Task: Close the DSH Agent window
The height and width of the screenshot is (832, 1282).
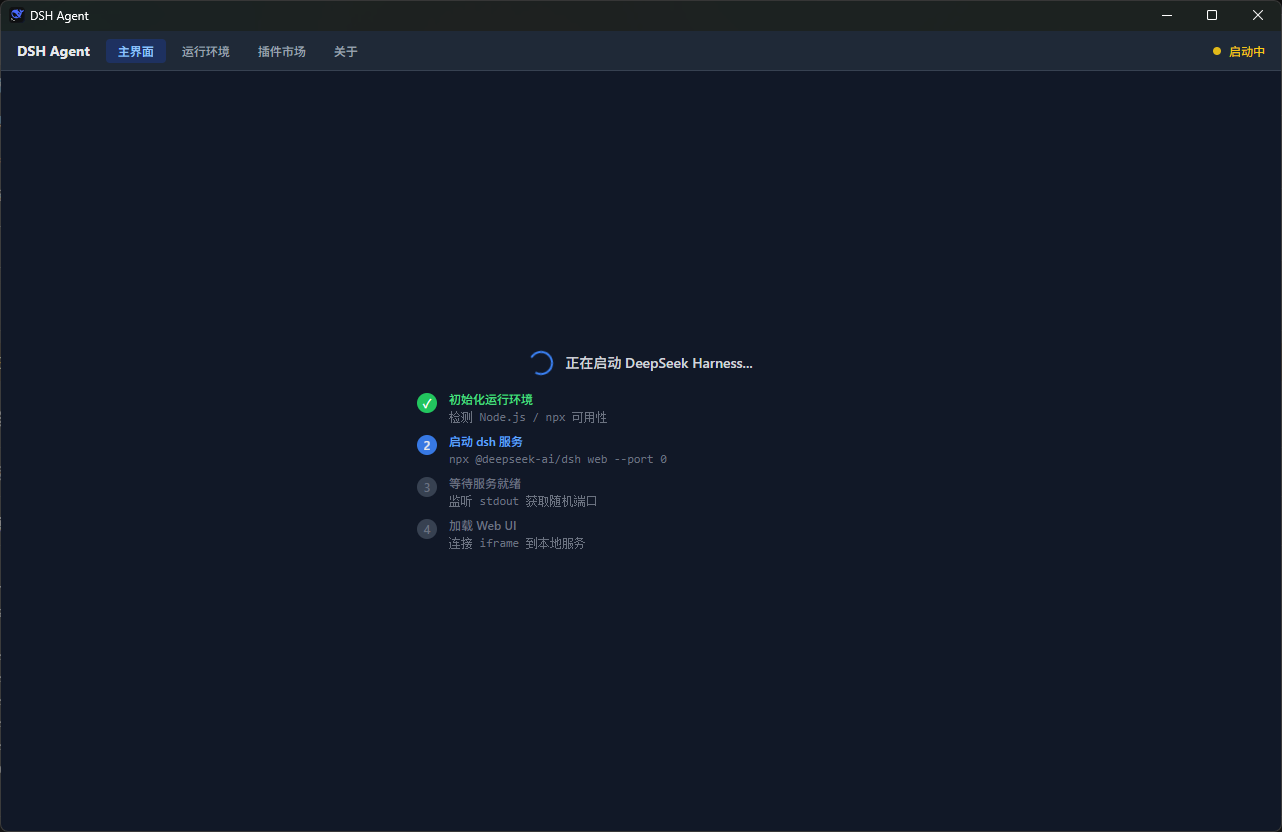Action: [x=1258, y=15]
